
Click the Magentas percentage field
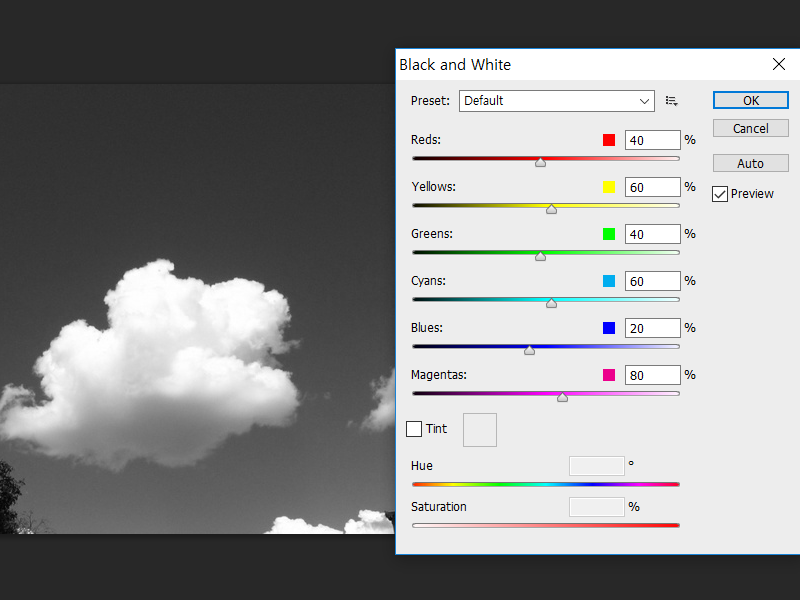point(653,375)
